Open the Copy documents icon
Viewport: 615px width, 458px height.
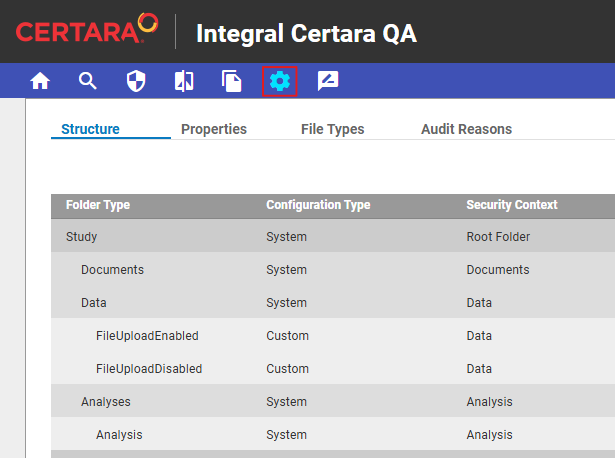pyautogui.click(x=231, y=81)
